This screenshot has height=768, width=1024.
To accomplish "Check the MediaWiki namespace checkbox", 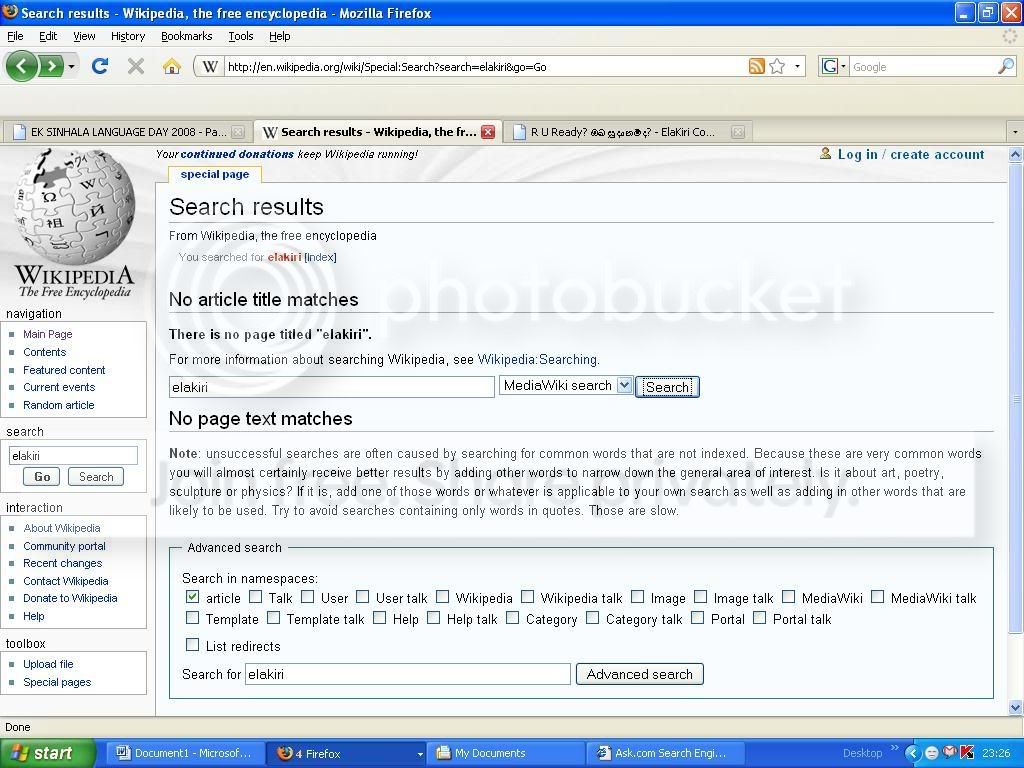I will pyautogui.click(x=788, y=596).
